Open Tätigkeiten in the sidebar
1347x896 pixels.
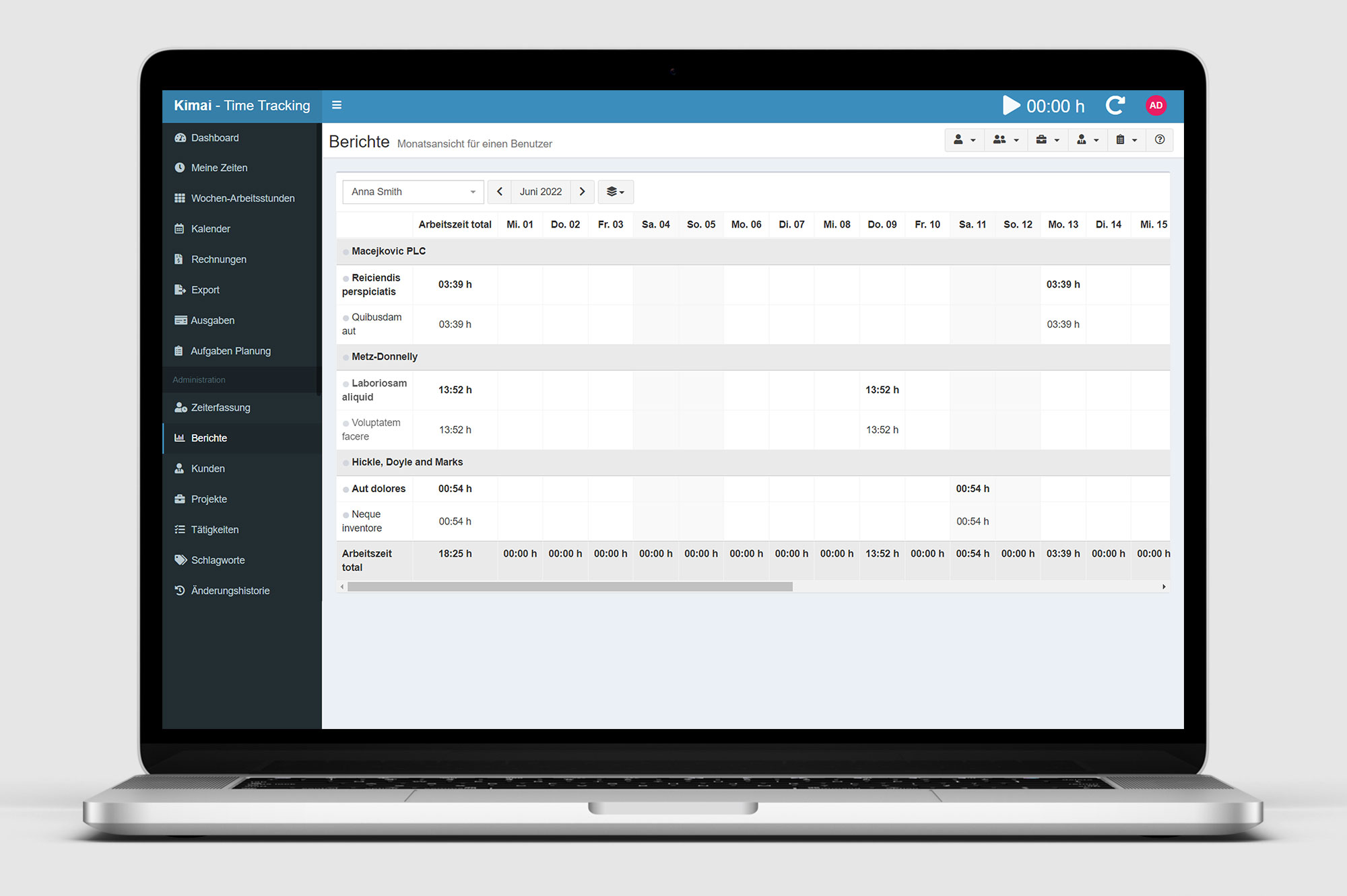pos(241,529)
